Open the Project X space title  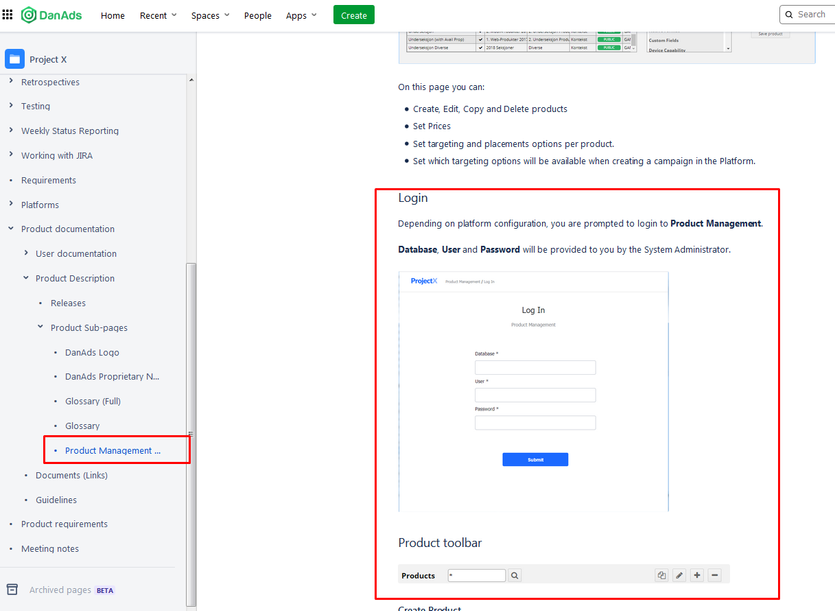[48, 60]
